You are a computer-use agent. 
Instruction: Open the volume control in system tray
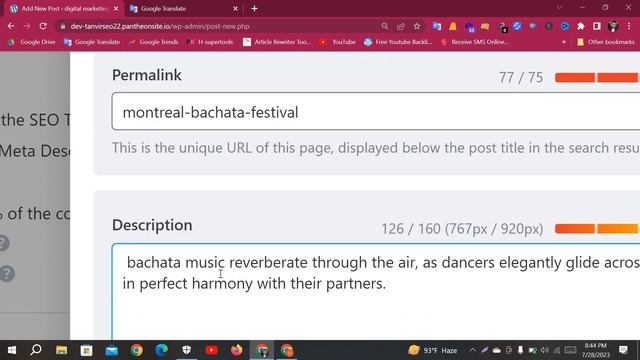[x=544, y=350]
